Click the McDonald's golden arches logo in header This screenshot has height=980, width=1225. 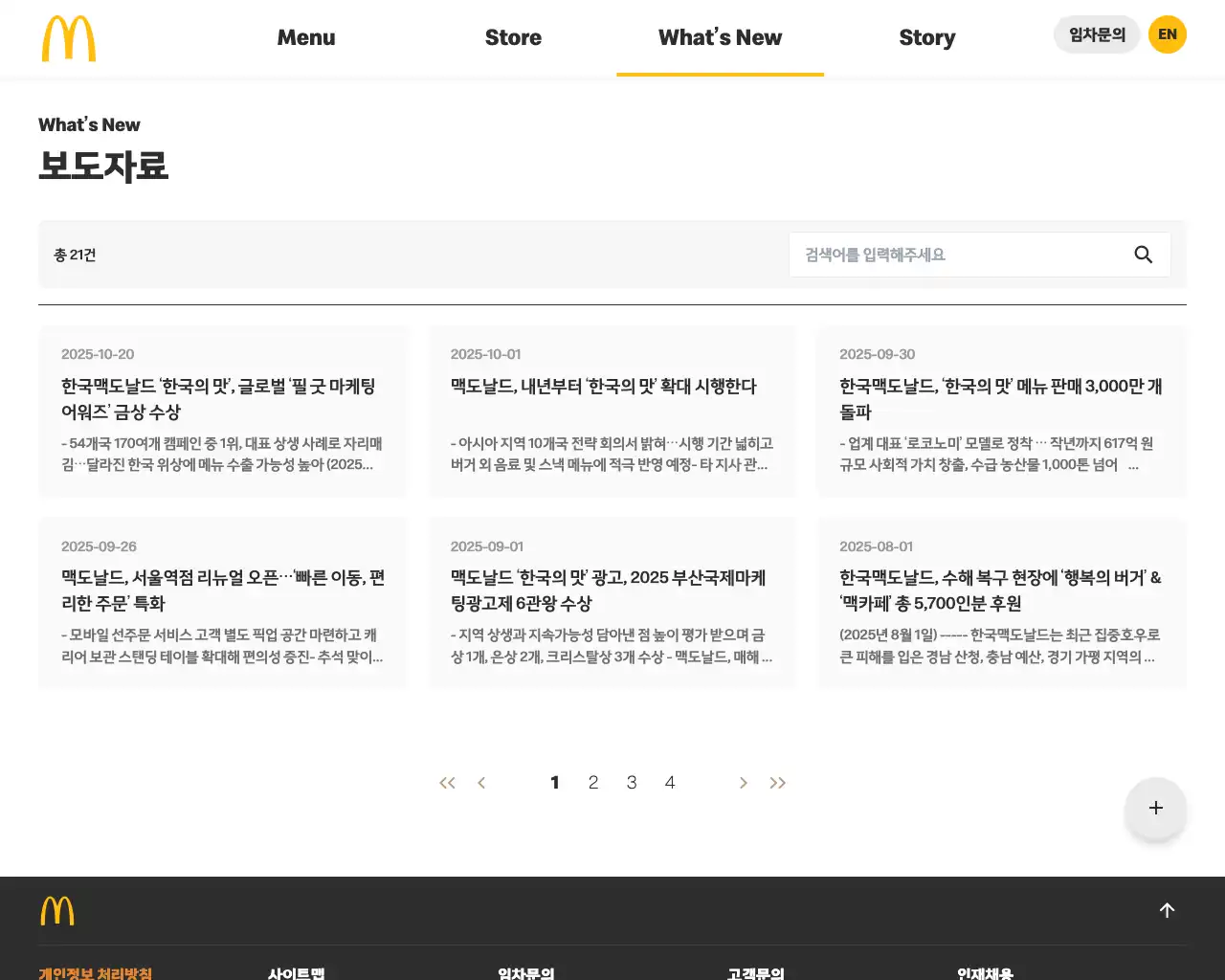pos(69,38)
